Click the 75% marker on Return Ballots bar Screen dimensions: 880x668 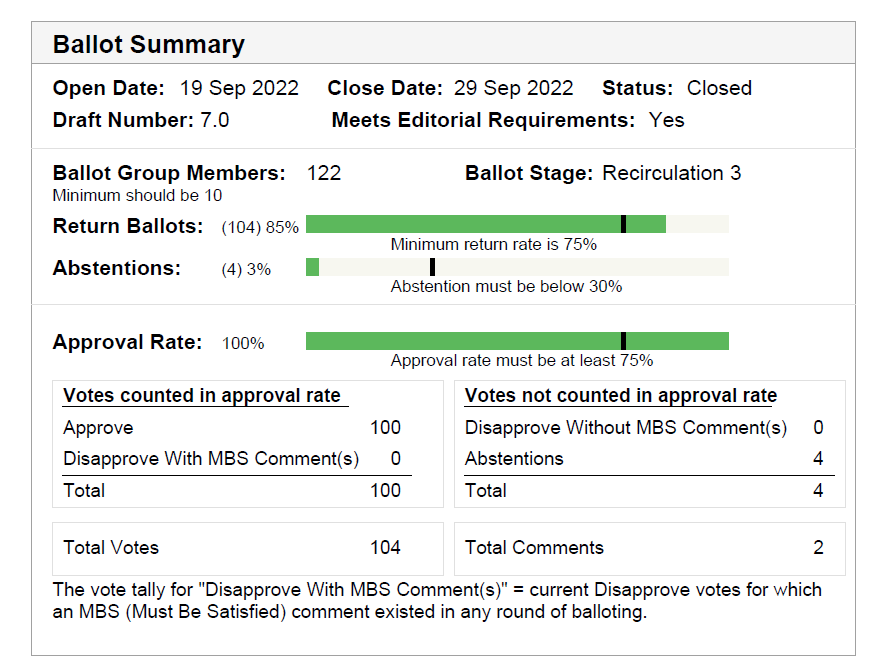coord(623,224)
